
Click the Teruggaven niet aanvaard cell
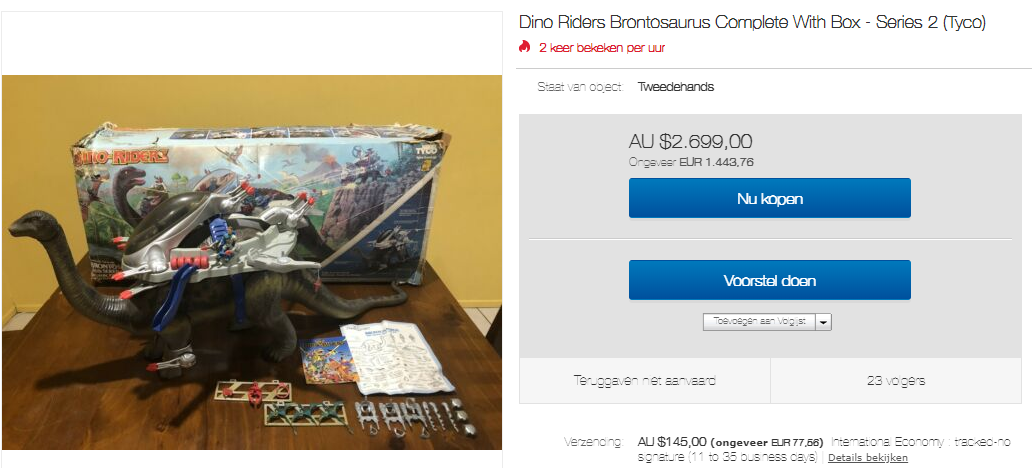click(x=644, y=380)
